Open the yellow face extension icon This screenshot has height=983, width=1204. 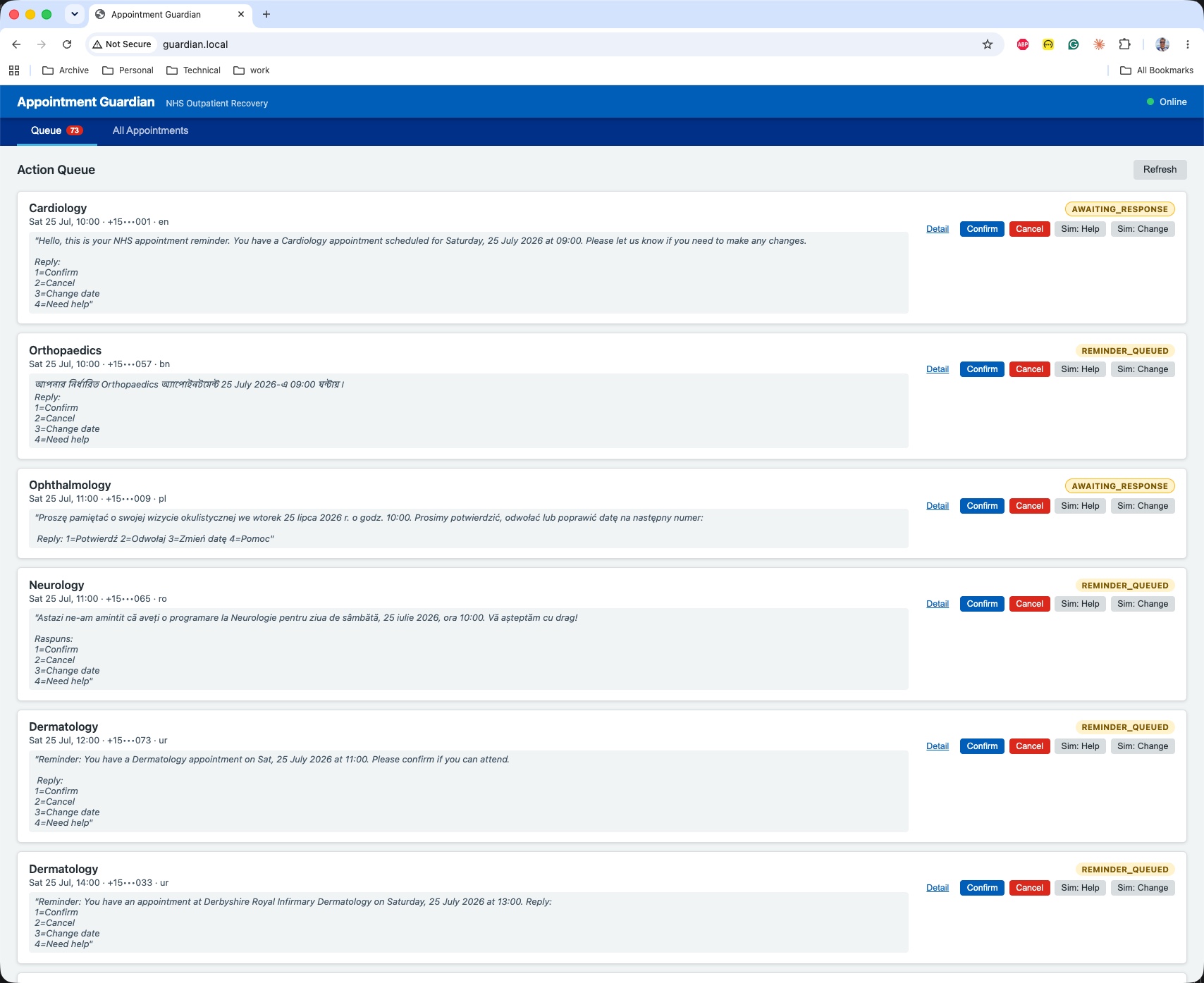coord(1048,44)
